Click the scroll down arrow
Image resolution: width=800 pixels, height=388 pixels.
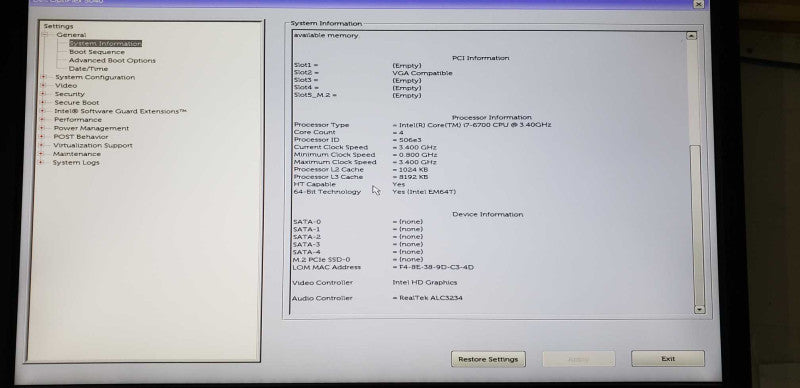[699, 309]
